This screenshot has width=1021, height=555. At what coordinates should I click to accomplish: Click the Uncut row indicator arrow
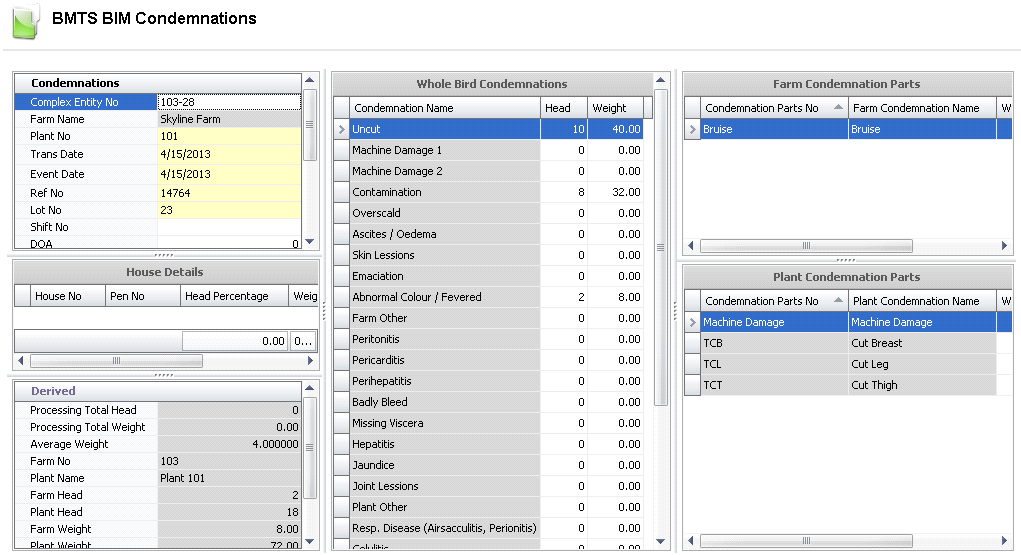pos(341,129)
